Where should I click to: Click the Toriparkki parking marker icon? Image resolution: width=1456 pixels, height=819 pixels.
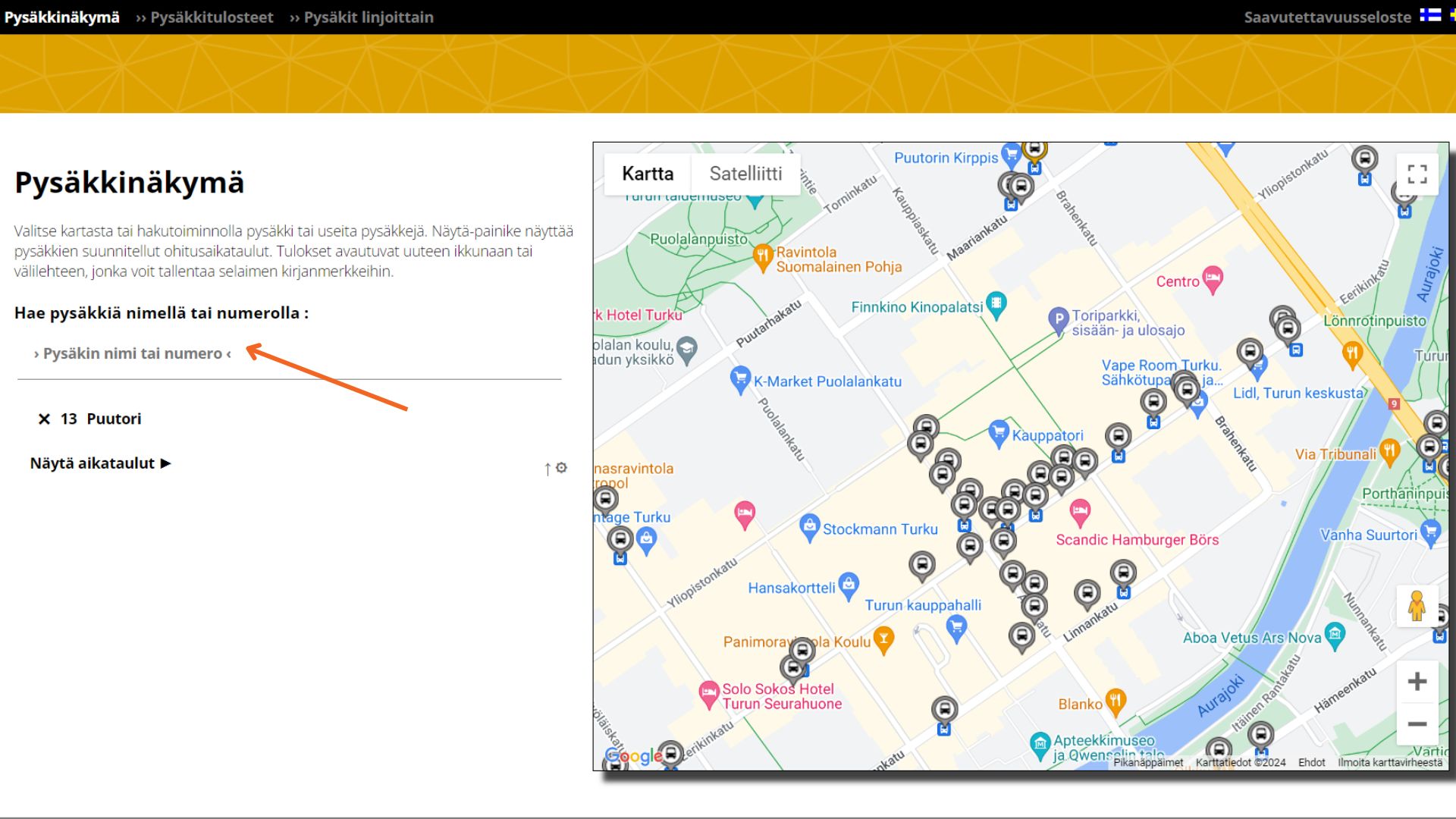point(1058,319)
